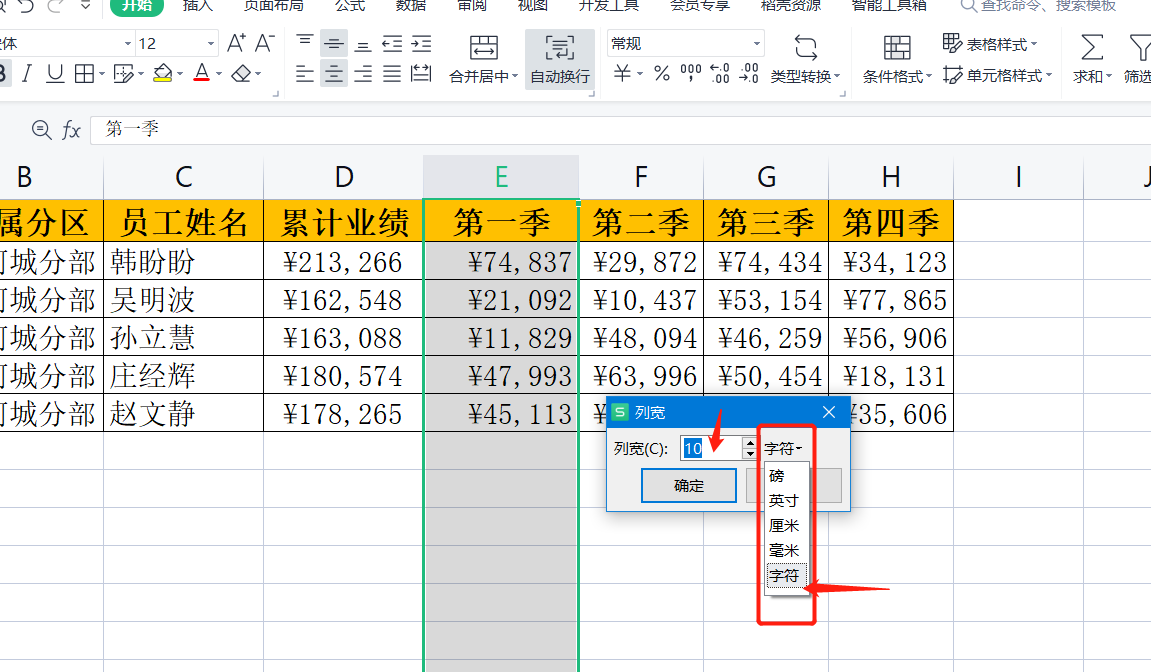Click the fill color bucket icon

point(162,73)
